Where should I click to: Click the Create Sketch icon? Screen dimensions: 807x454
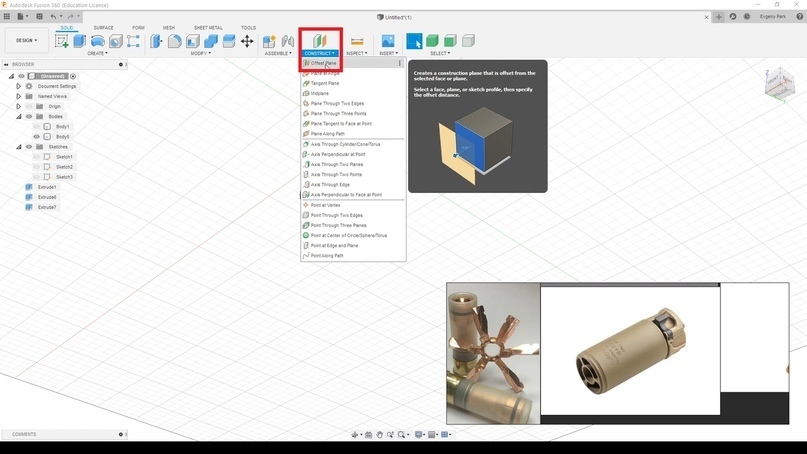pyautogui.click(x=62, y=41)
